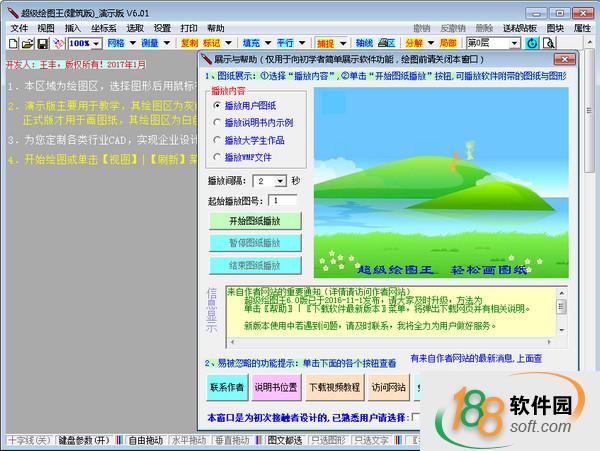Screen dimensions: 600x451
Task: Click the 下载视频教程 button
Action: [334, 388]
